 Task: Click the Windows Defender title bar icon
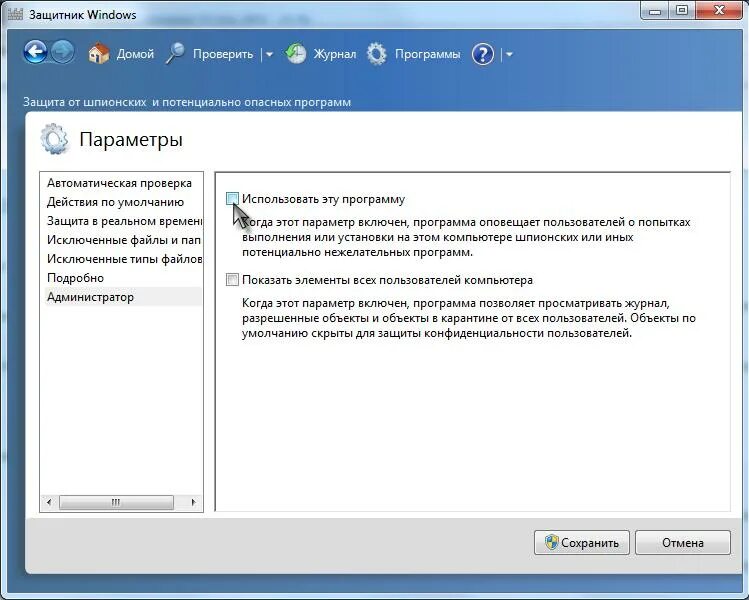pos(15,14)
